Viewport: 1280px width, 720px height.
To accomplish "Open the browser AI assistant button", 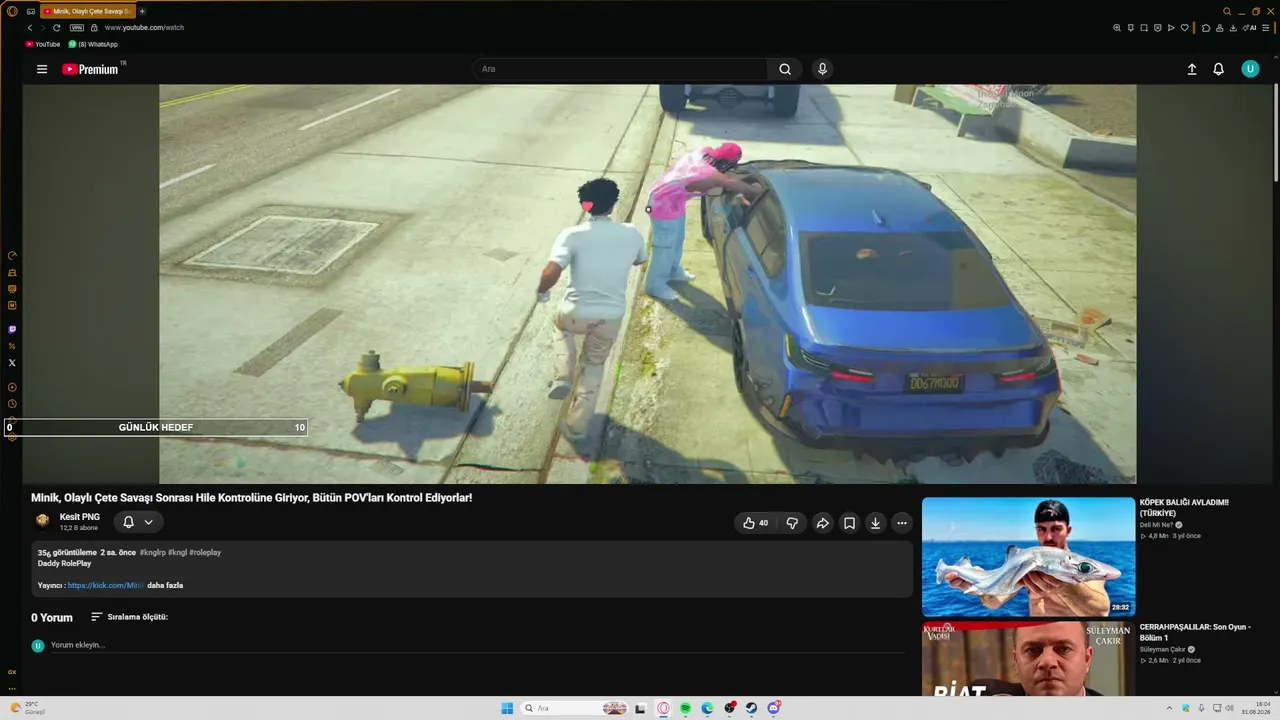I will (1249, 28).
